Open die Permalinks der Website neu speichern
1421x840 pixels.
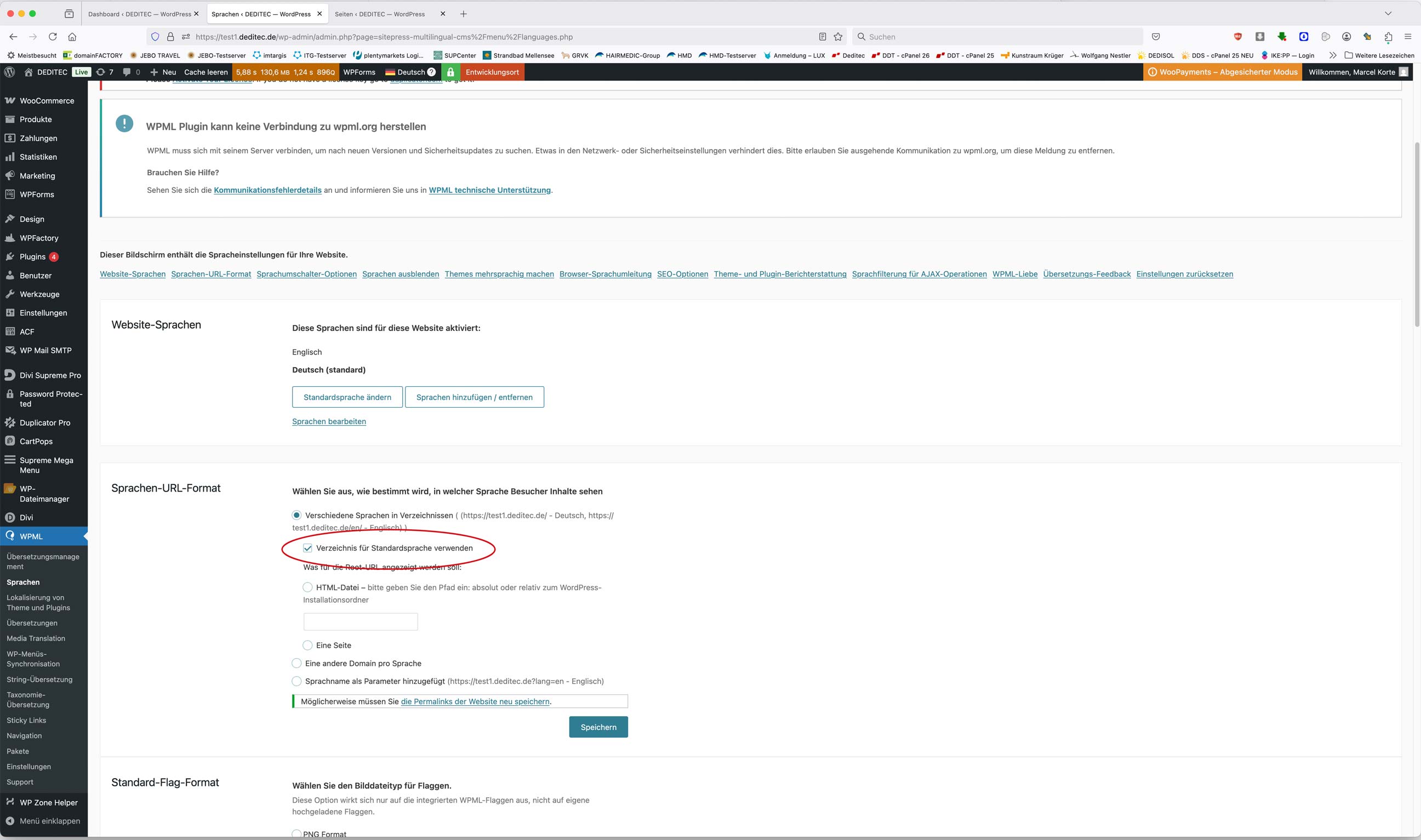click(475, 701)
